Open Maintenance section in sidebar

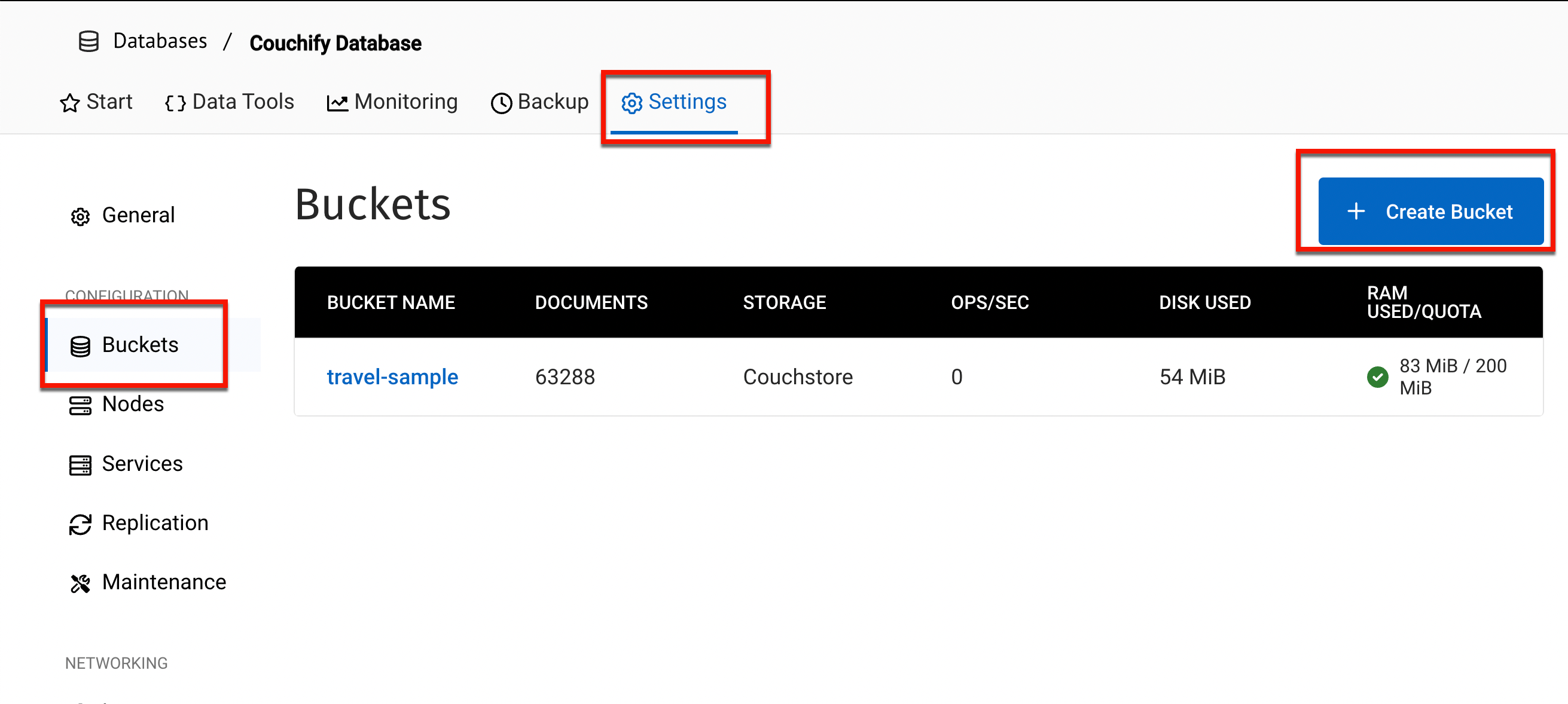(x=164, y=581)
